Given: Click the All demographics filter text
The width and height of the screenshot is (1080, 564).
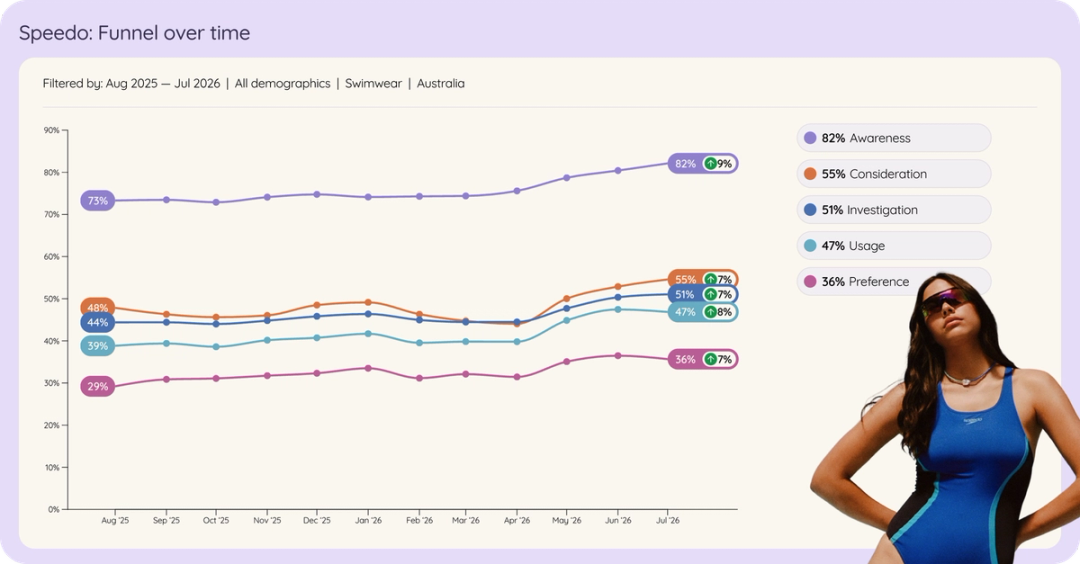Looking at the screenshot, I should (x=282, y=83).
